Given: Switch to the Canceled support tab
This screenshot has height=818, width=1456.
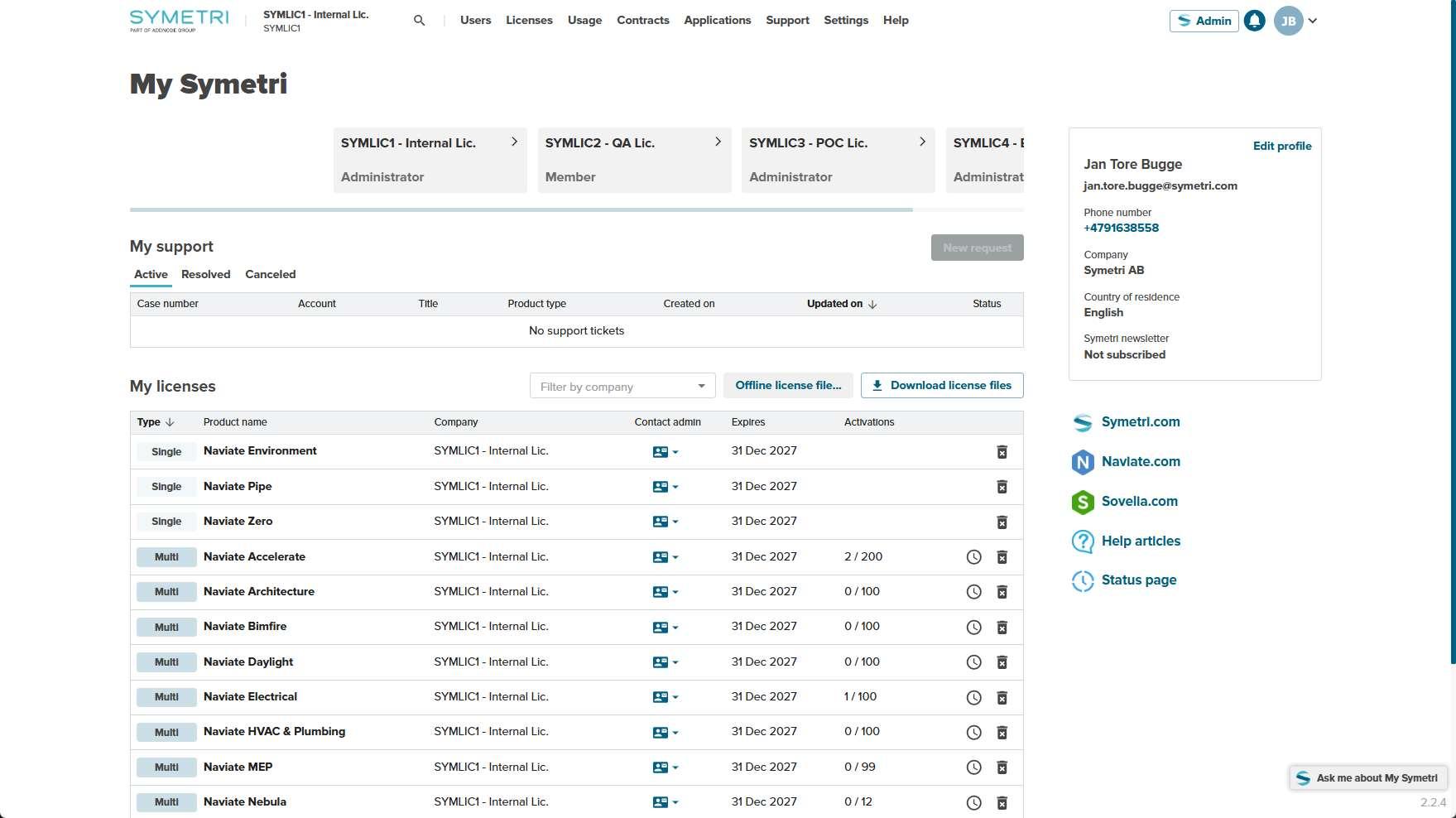Looking at the screenshot, I should (271, 274).
